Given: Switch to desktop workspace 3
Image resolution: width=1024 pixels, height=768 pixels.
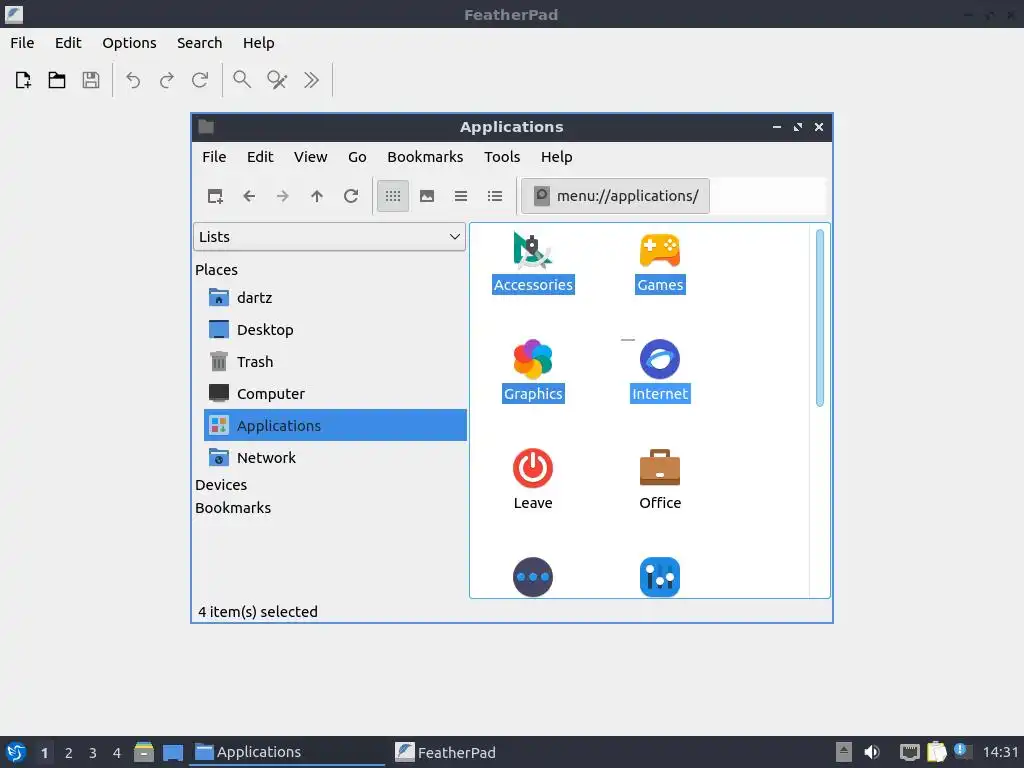Looking at the screenshot, I should click(93, 753).
